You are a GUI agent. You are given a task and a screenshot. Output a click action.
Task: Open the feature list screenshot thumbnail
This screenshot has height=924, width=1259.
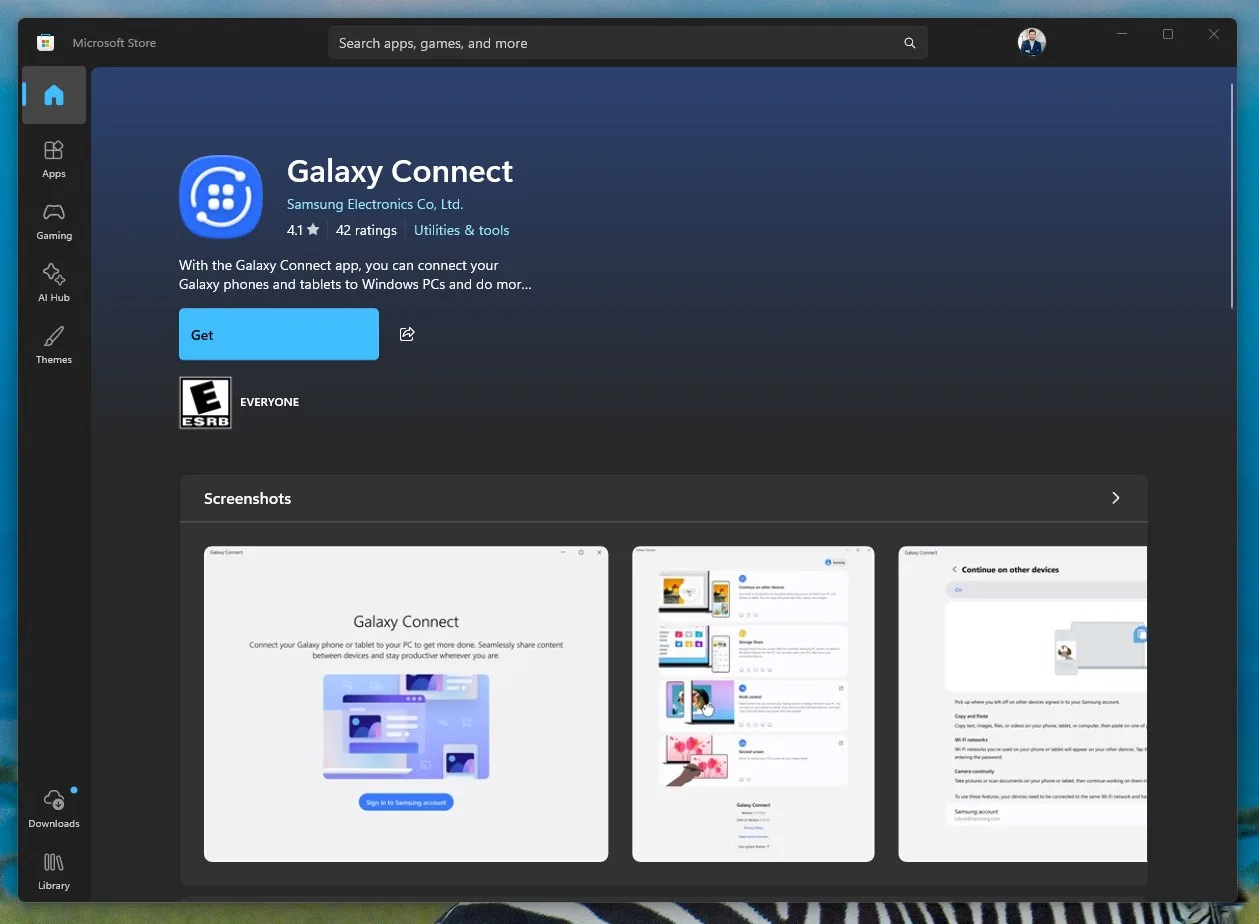click(753, 704)
